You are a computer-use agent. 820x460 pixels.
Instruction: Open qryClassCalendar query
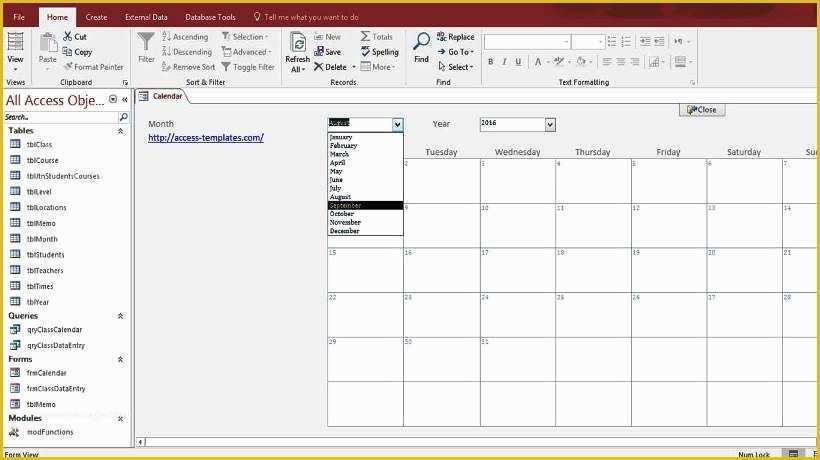coord(54,329)
